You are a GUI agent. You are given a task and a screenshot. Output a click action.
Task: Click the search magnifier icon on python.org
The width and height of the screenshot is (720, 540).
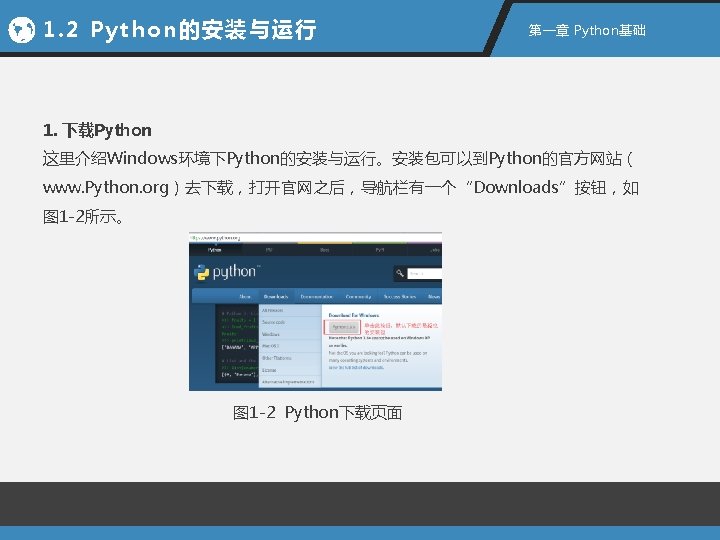coord(399,273)
